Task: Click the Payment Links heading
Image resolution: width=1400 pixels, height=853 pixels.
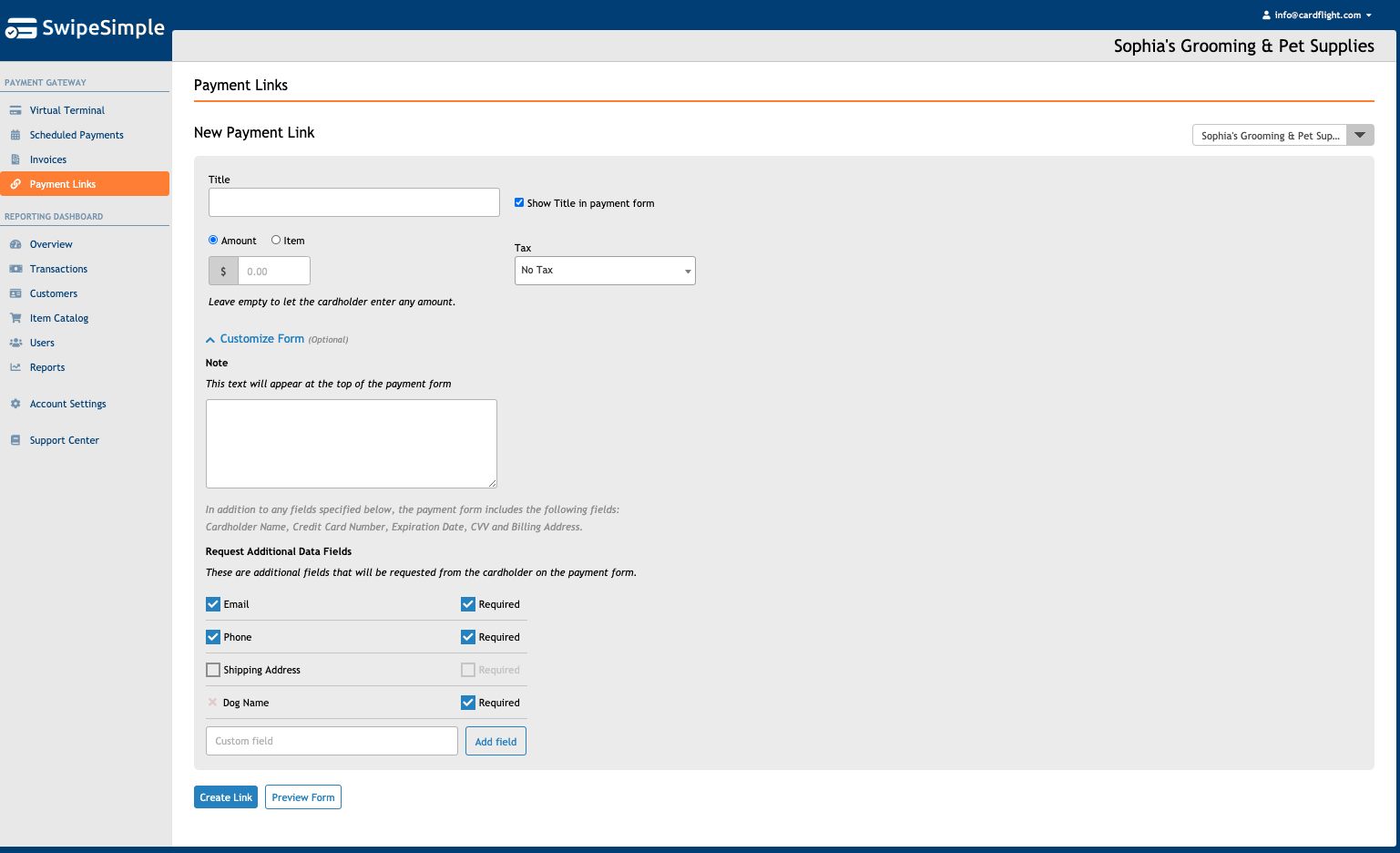Action: pyautogui.click(x=240, y=85)
